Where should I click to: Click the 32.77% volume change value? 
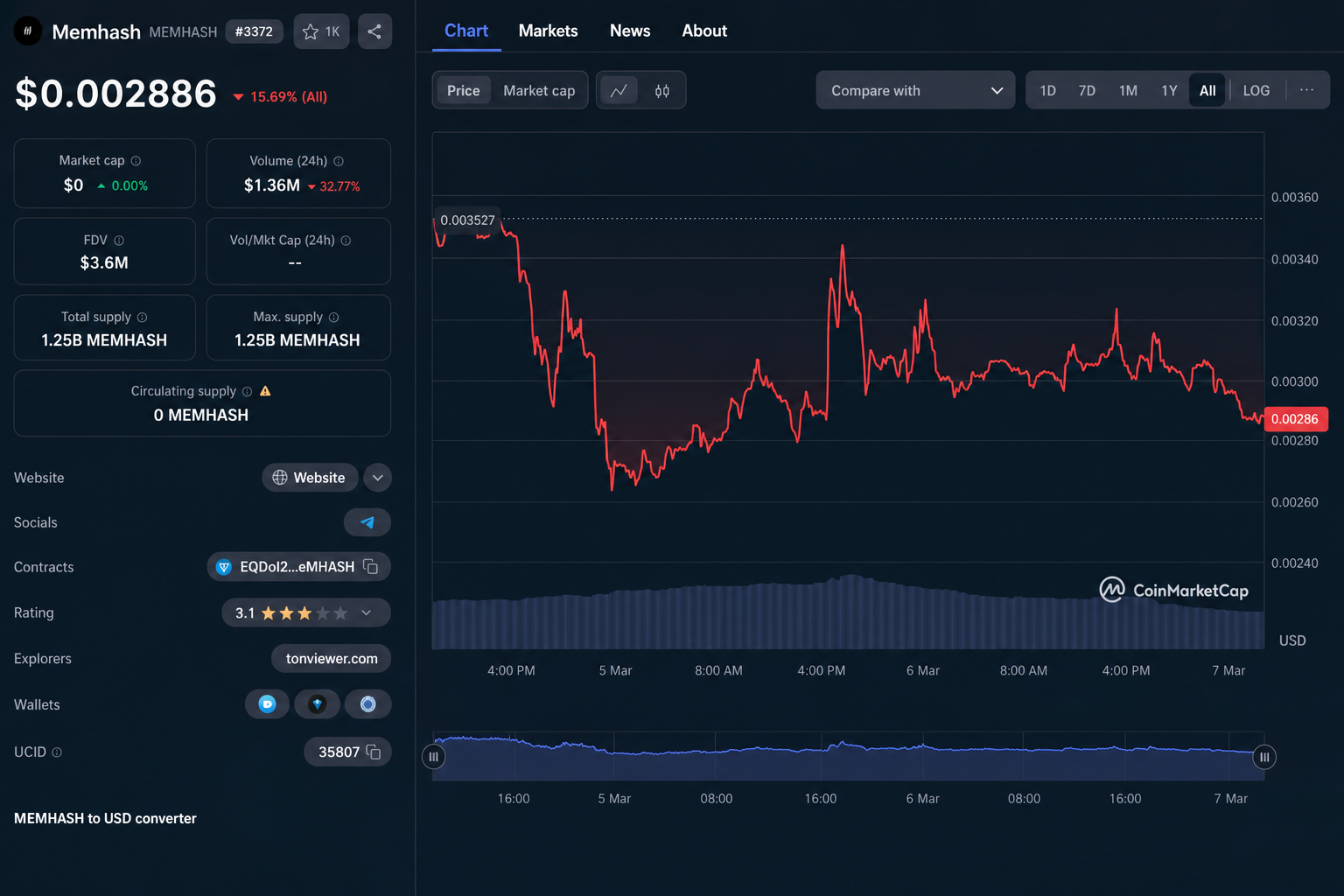click(x=339, y=186)
